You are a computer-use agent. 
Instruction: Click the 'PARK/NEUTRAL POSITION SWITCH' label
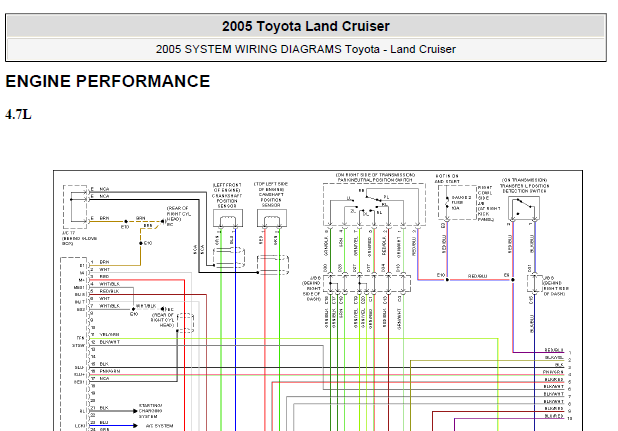pyautogui.click(x=374, y=180)
